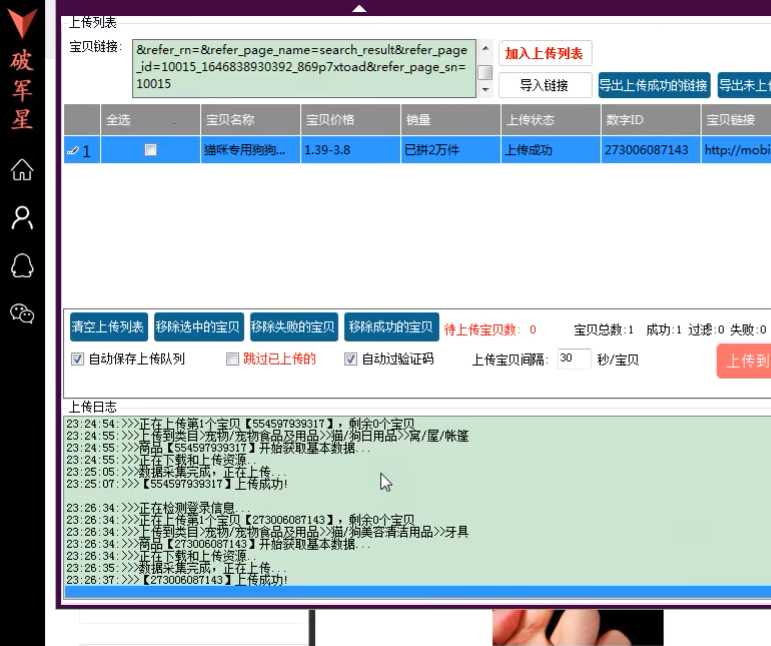This screenshot has width=771, height=646.
Task: Click 宝贝总数:1 status text
Action: (604, 330)
